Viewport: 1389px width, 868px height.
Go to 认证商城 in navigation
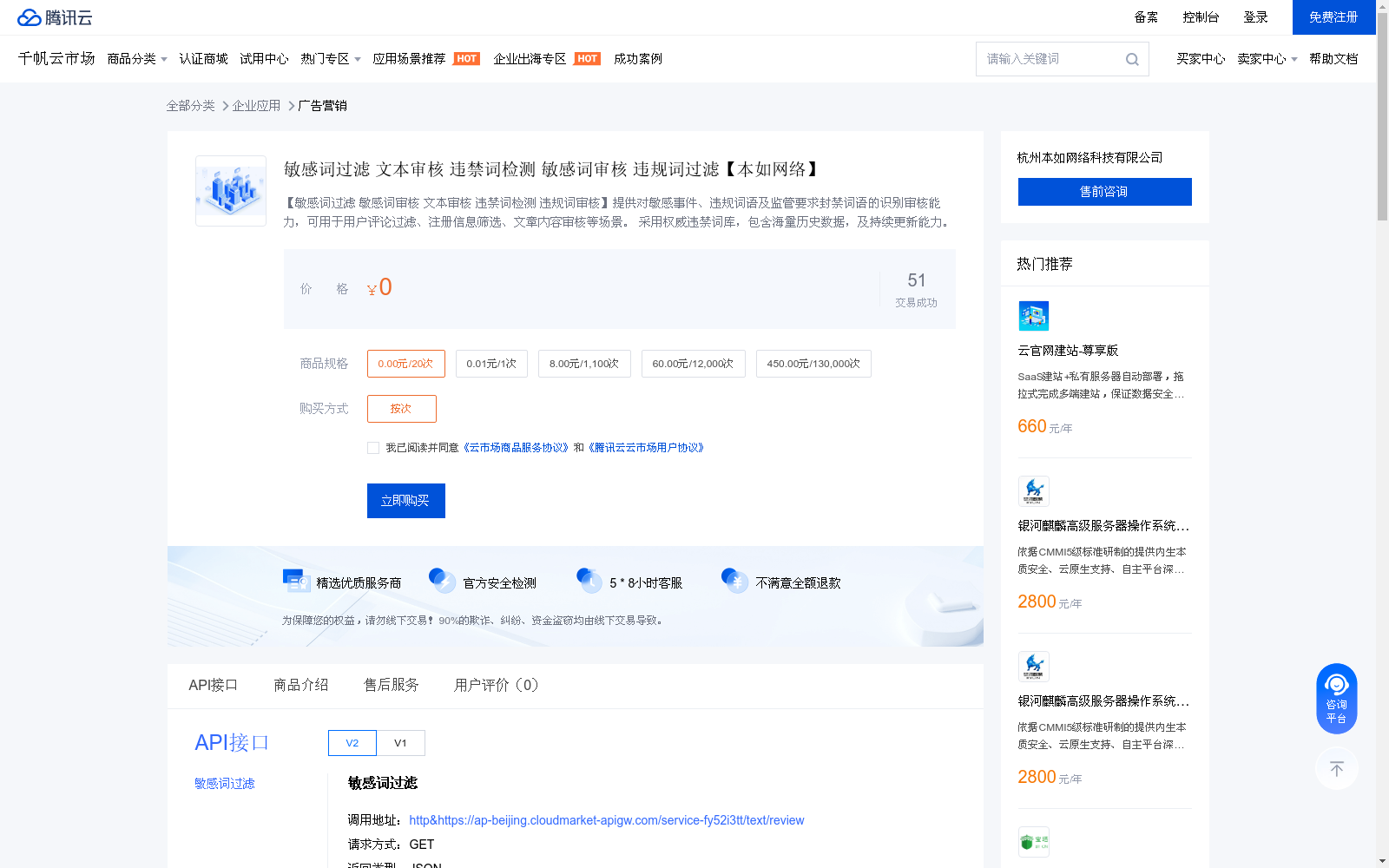203,59
